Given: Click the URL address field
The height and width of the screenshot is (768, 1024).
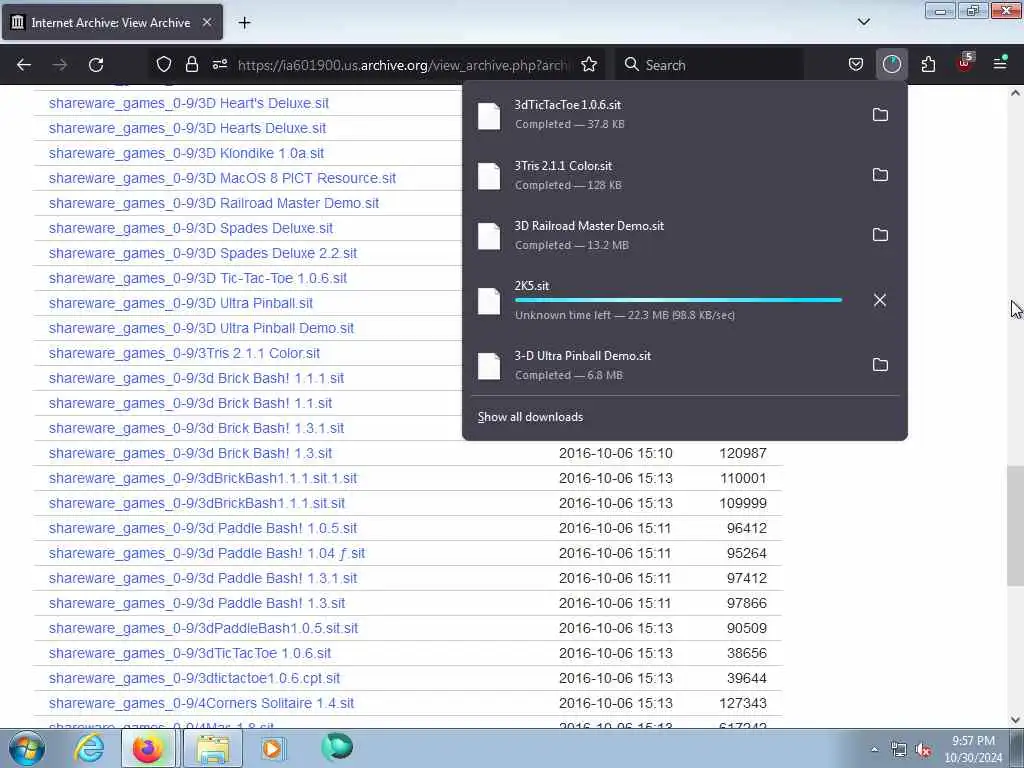Looking at the screenshot, I should [x=402, y=65].
